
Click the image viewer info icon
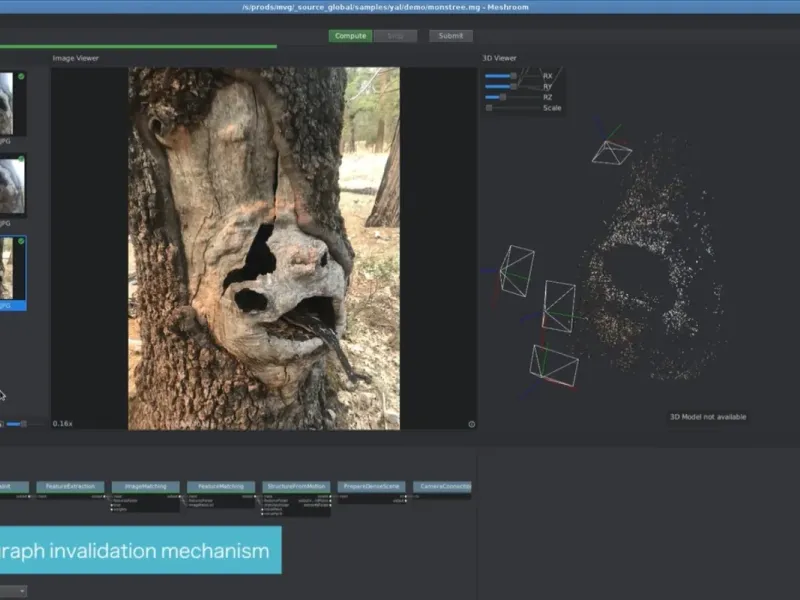click(471, 424)
